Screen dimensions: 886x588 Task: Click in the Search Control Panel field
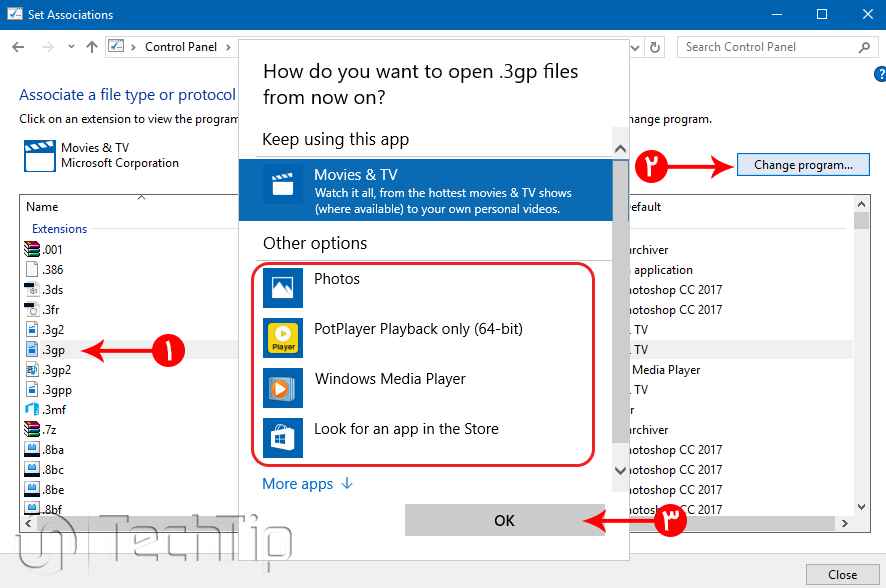778,47
